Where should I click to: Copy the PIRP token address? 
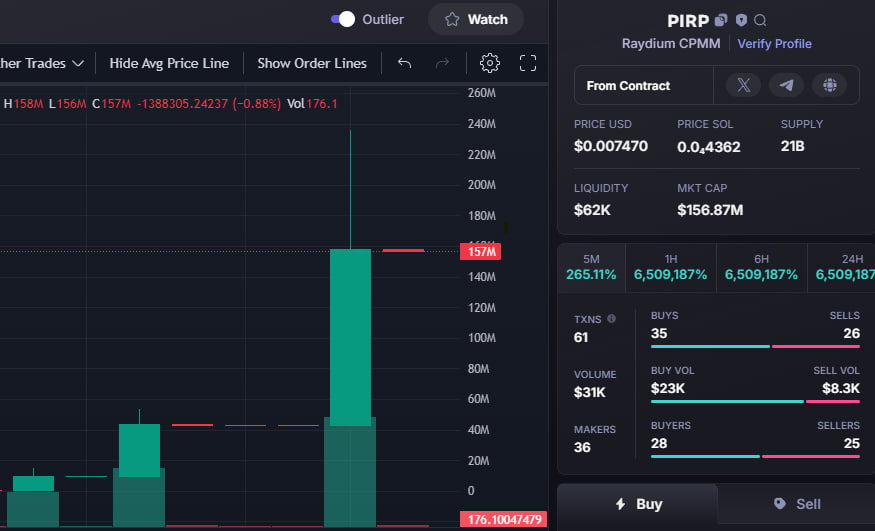pos(721,21)
